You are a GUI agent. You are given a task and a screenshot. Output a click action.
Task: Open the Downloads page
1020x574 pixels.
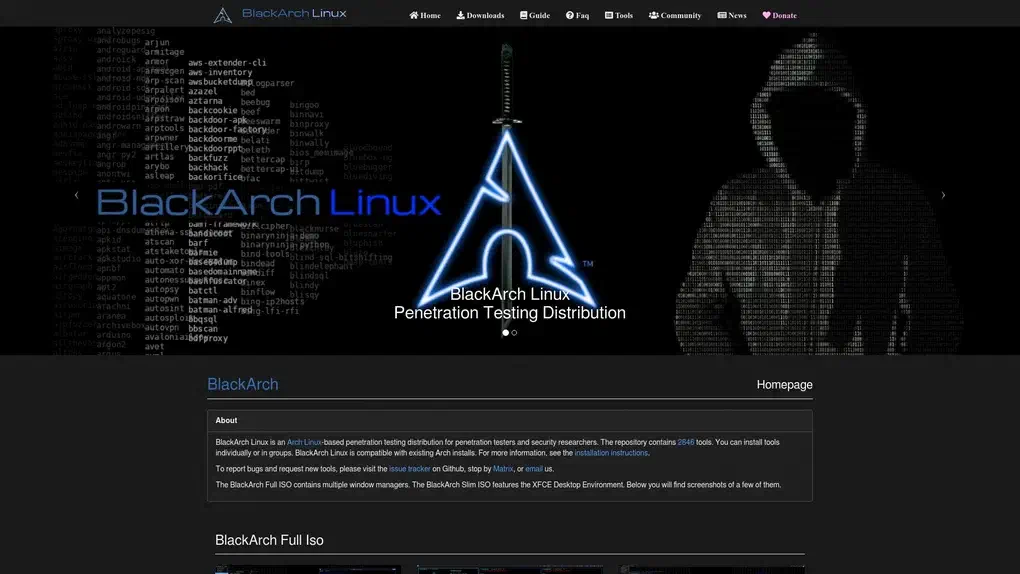[x=480, y=15]
